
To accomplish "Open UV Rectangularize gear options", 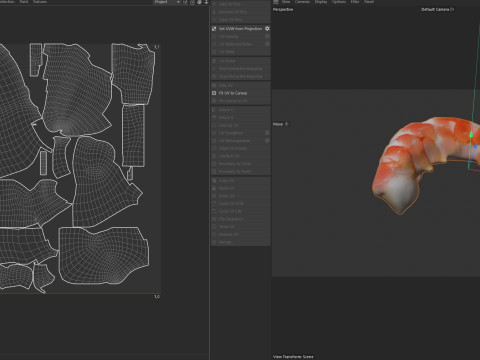I will point(267,140).
